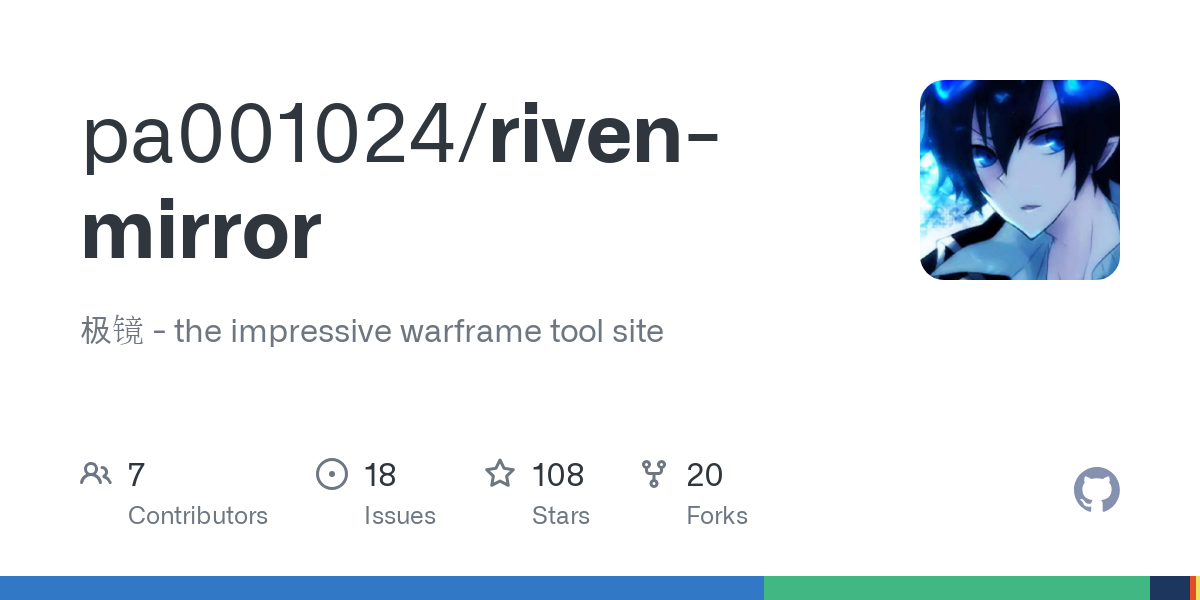Open GitHub via the Octocat logo
The width and height of the screenshot is (1200, 600).
pos(1097,490)
